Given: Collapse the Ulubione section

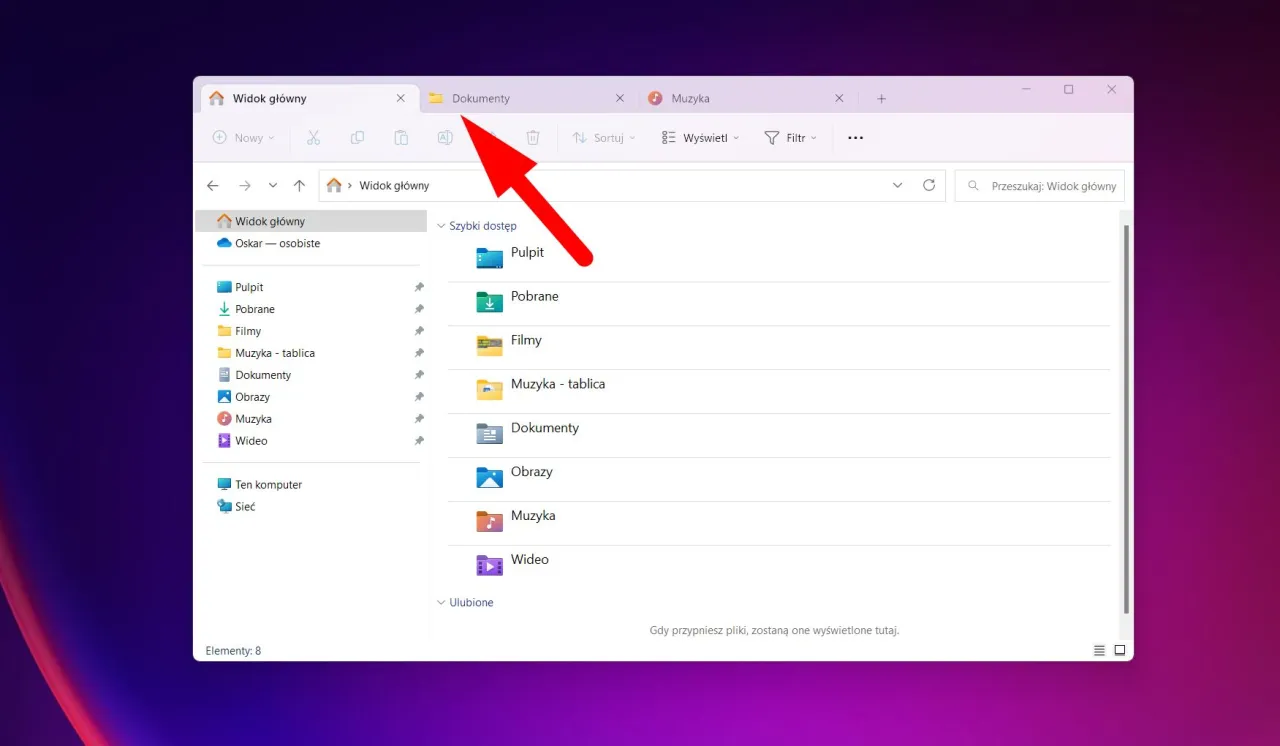Looking at the screenshot, I should tap(441, 602).
